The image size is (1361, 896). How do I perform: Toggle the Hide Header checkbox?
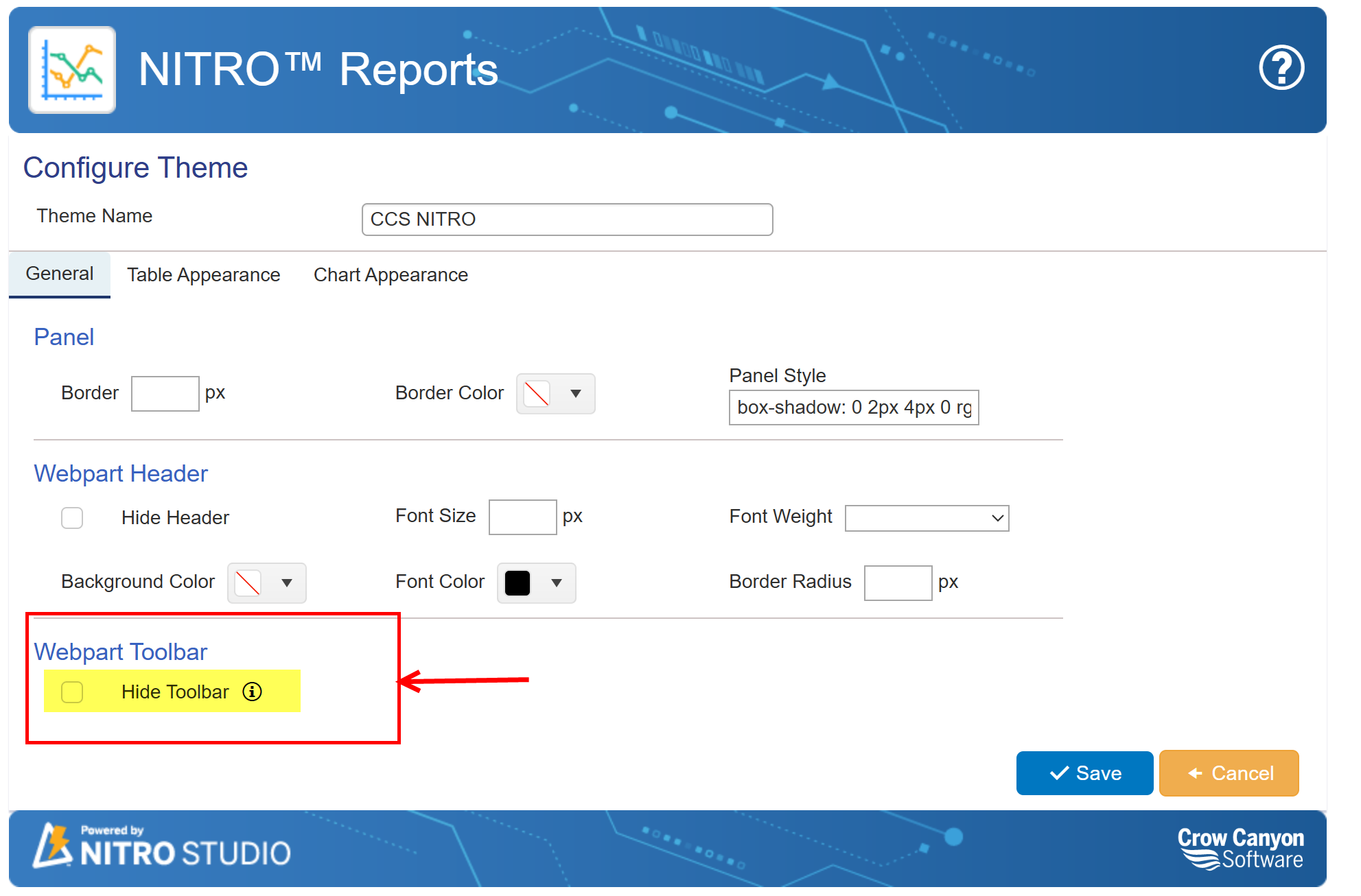pos(72,518)
